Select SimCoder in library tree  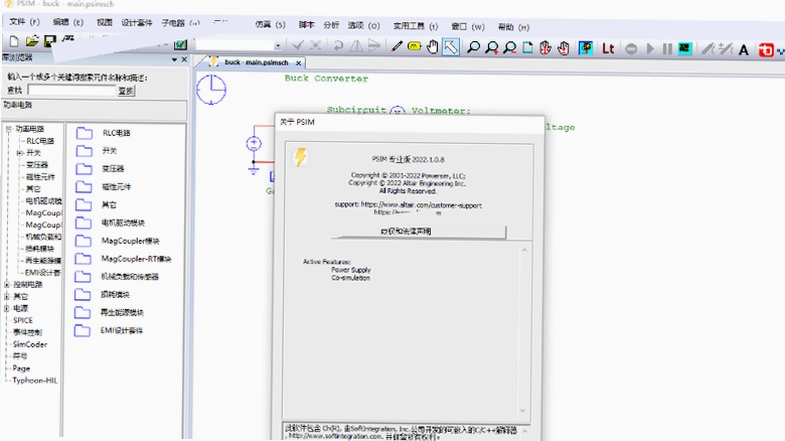(x=30, y=344)
